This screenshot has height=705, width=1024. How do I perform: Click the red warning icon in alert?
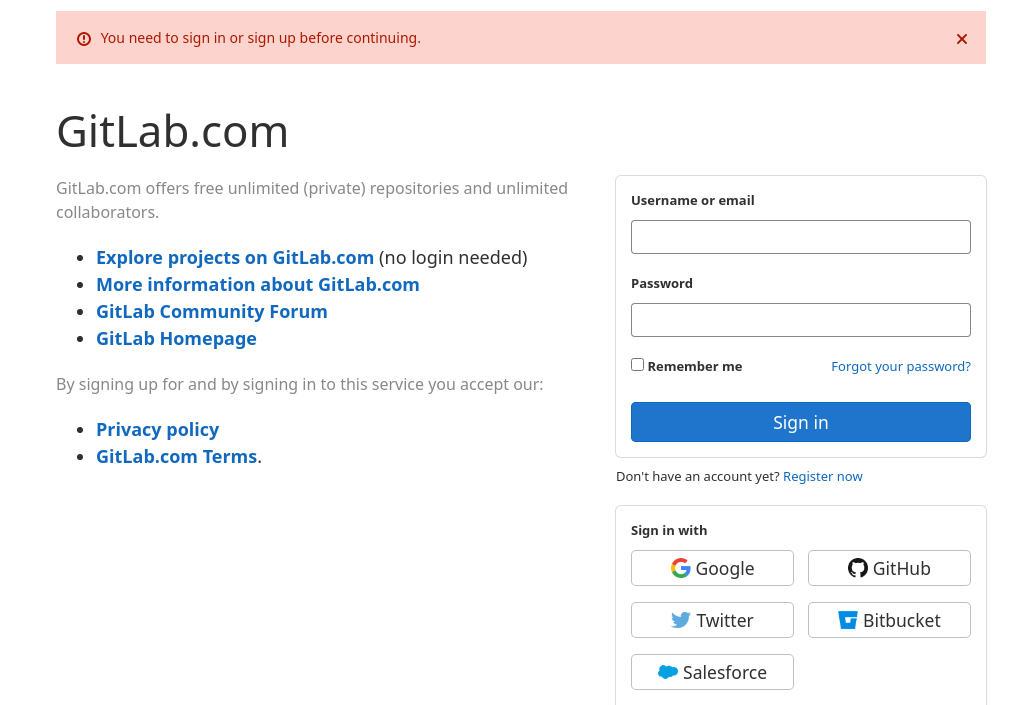click(84, 39)
